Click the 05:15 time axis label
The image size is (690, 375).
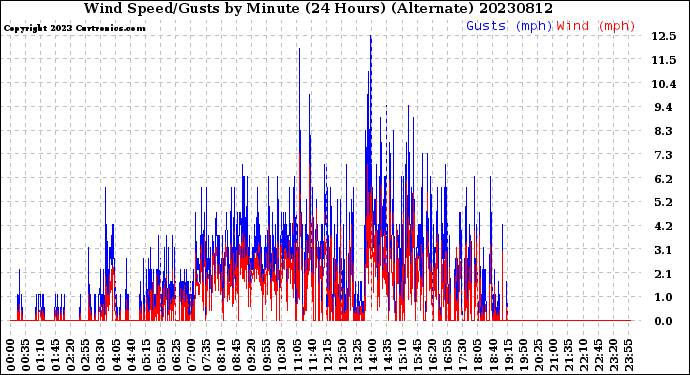(147, 355)
